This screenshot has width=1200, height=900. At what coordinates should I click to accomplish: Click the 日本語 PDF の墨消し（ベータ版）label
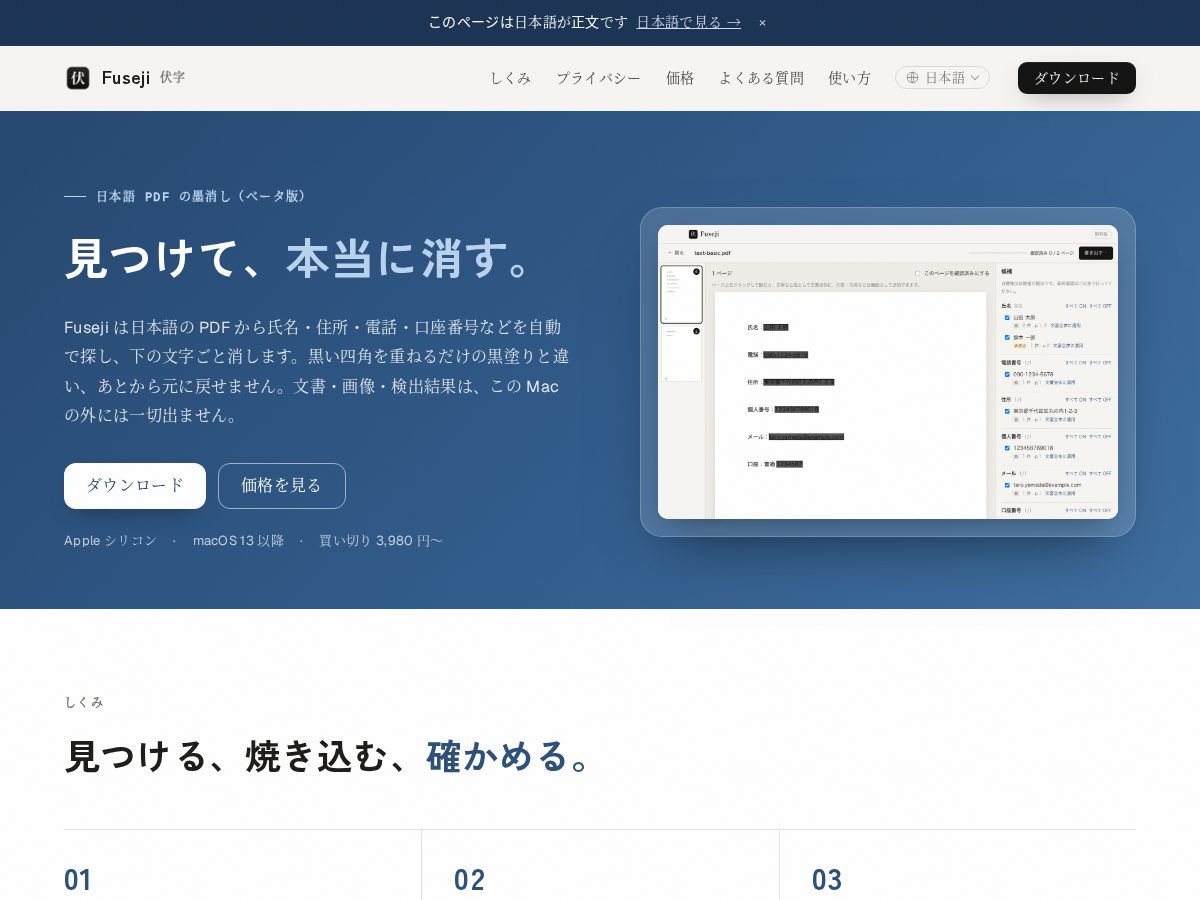point(201,196)
